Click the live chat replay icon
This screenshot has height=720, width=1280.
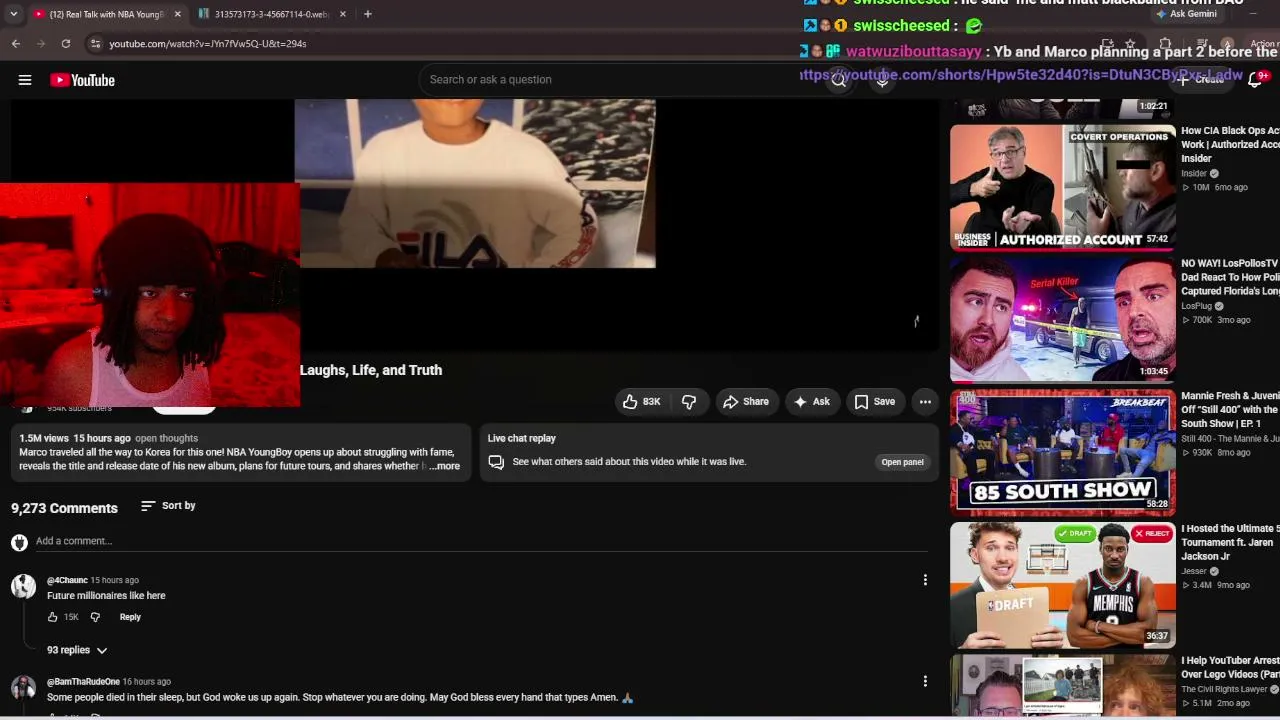[496, 462]
